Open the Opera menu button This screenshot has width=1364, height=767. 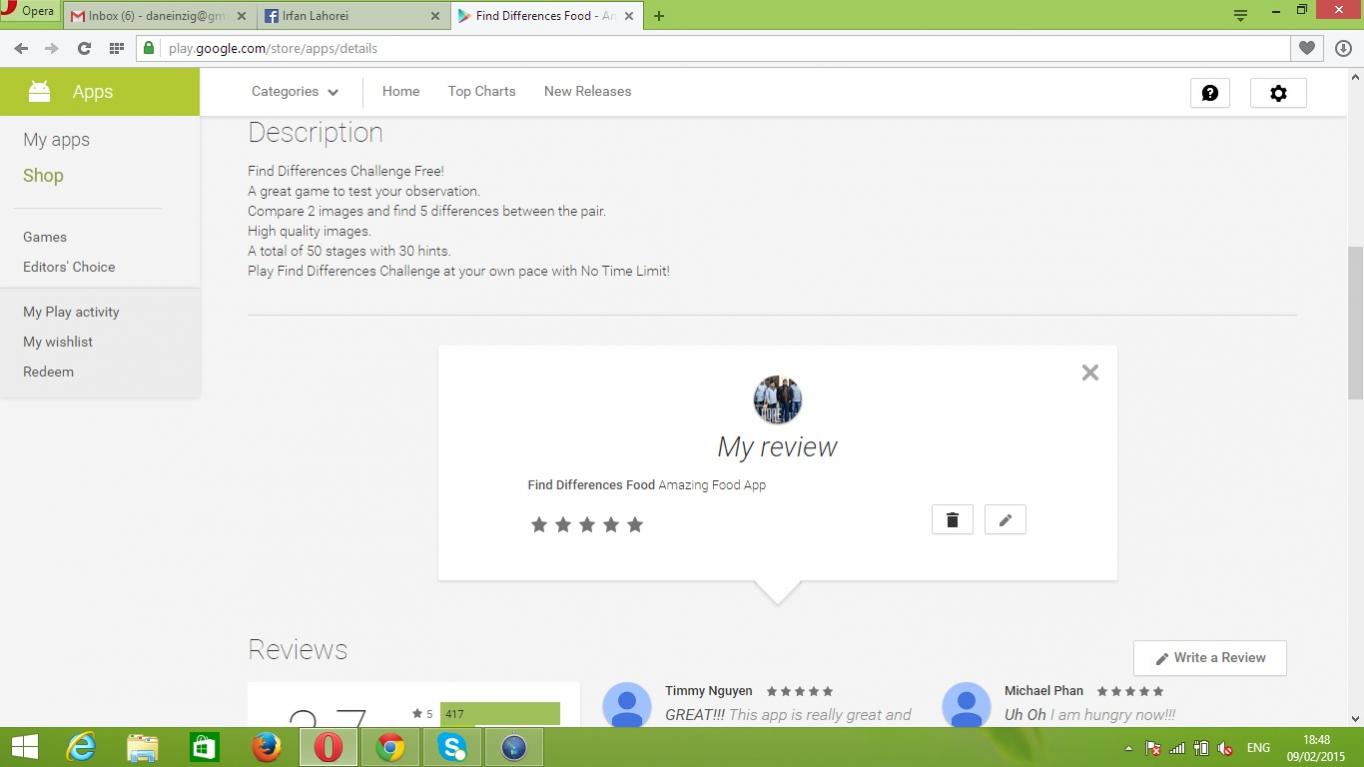(29, 12)
